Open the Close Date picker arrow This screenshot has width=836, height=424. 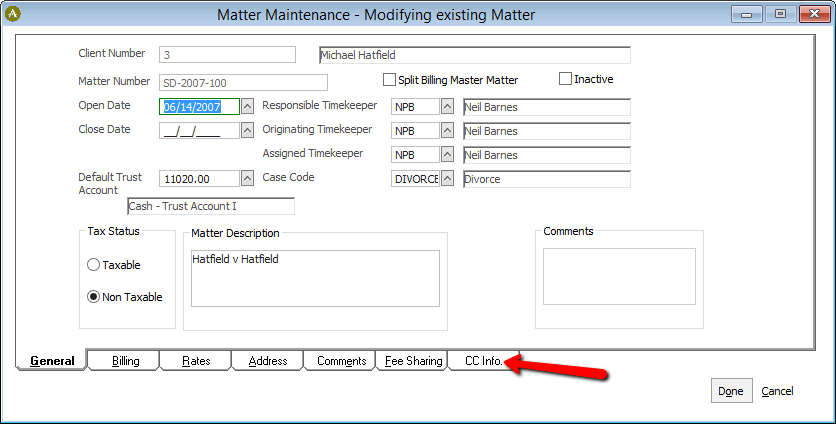pos(247,130)
